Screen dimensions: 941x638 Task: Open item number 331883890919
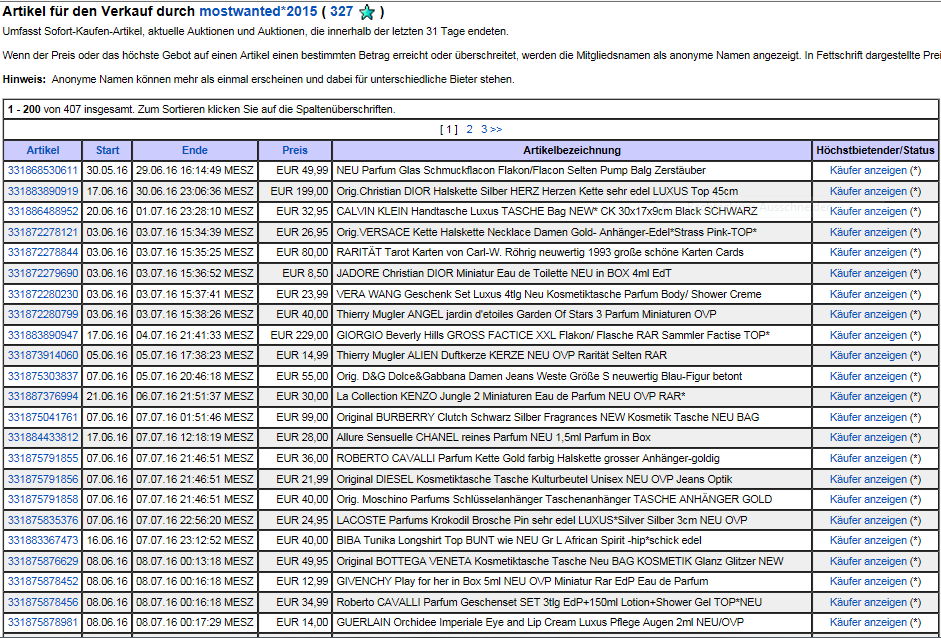point(43,191)
